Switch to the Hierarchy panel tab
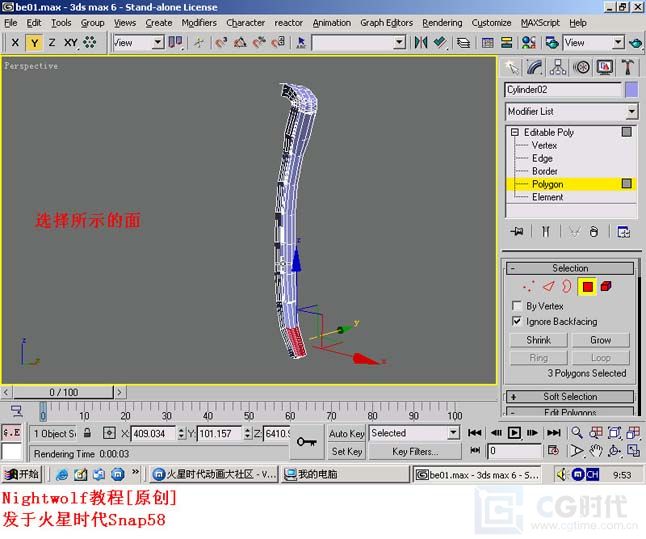Screen dimensions: 646x539 click(x=558, y=67)
